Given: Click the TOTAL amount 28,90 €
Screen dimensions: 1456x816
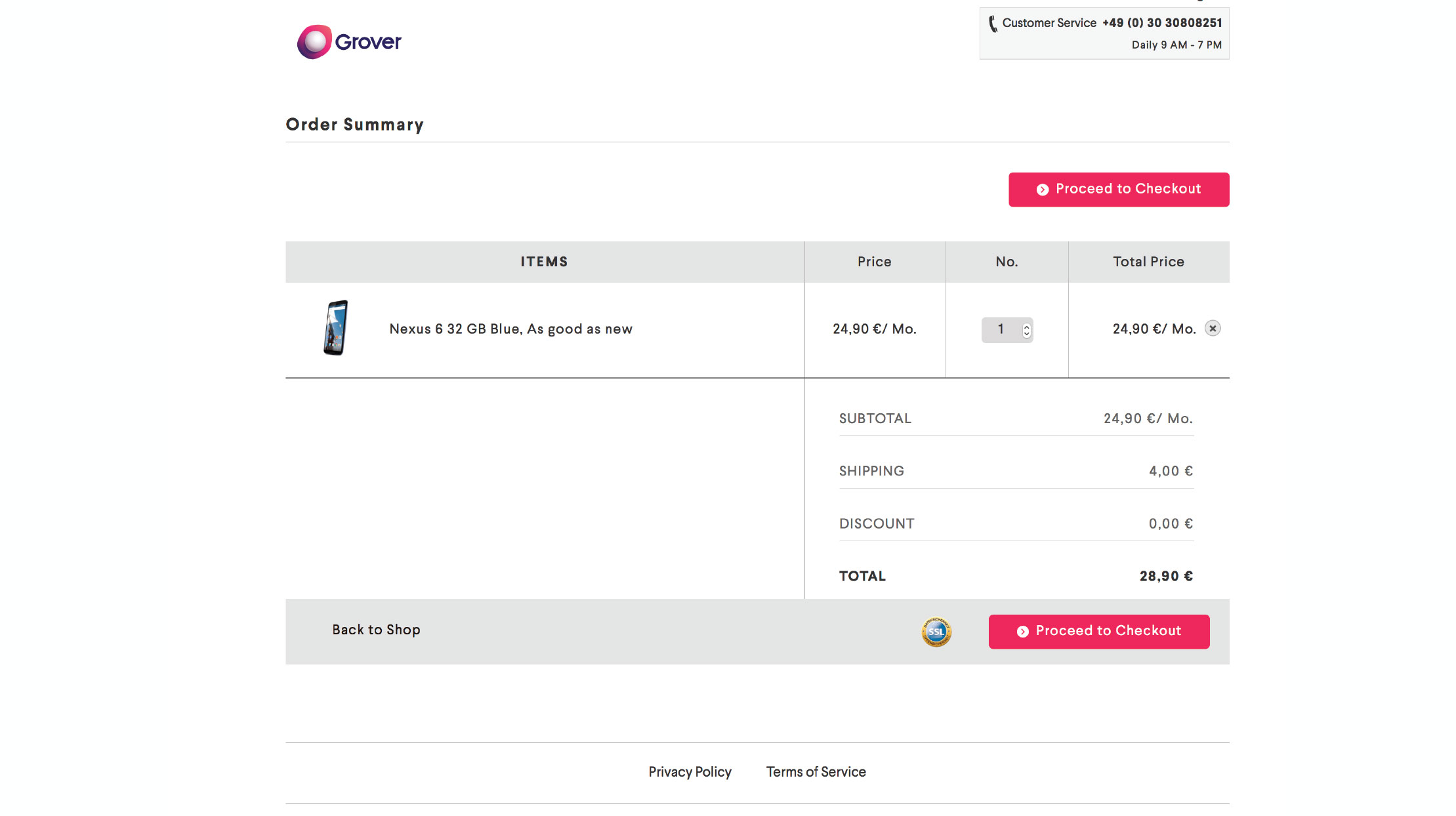Looking at the screenshot, I should (1167, 576).
